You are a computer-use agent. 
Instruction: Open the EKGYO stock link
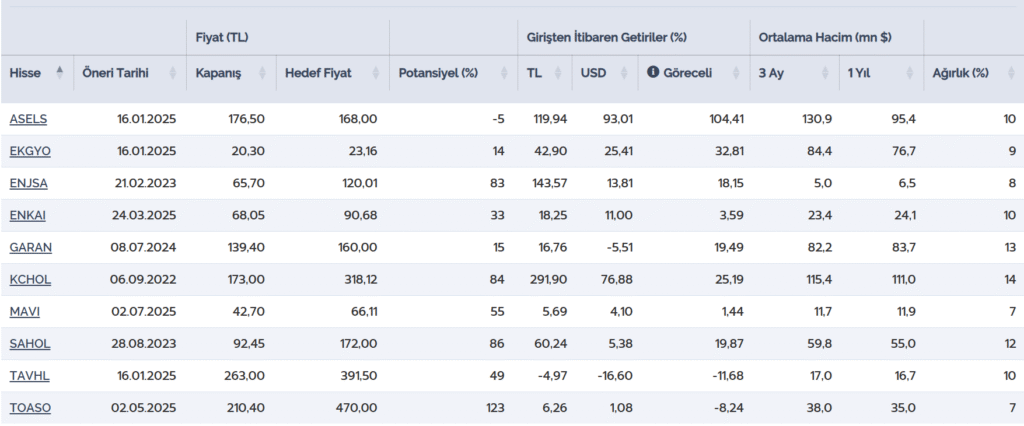tap(30, 152)
